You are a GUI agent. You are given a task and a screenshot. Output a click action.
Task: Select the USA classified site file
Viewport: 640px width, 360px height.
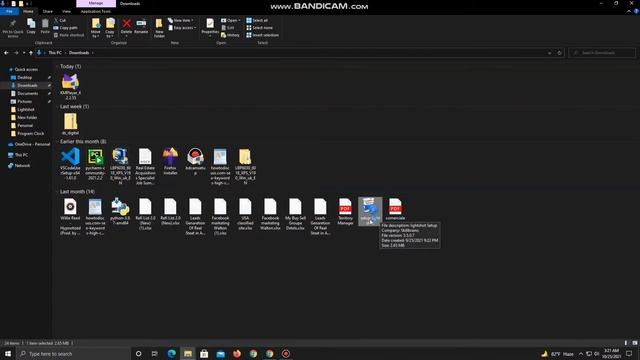click(245, 214)
